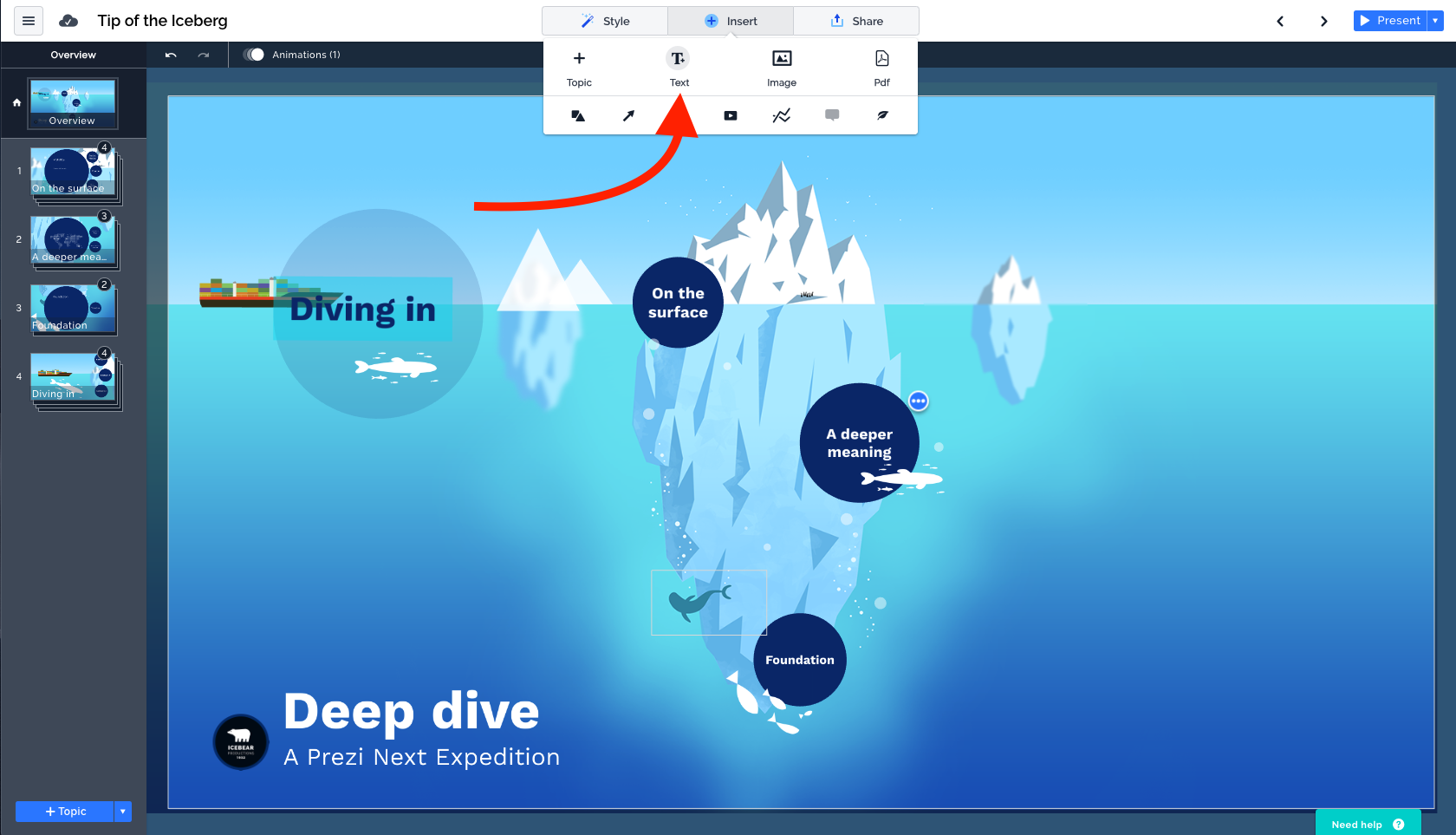Image resolution: width=1456 pixels, height=835 pixels.
Task: Expand the Present button dropdown arrow
Action: tap(1435, 21)
